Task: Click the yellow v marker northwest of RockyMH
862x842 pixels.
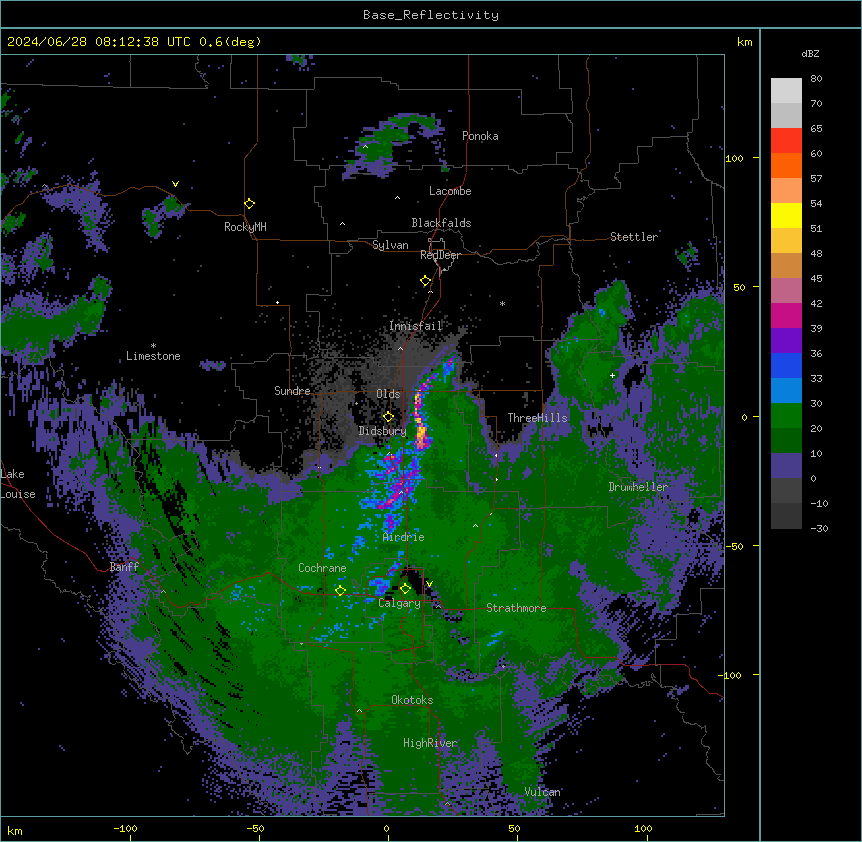Action: coord(175,184)
